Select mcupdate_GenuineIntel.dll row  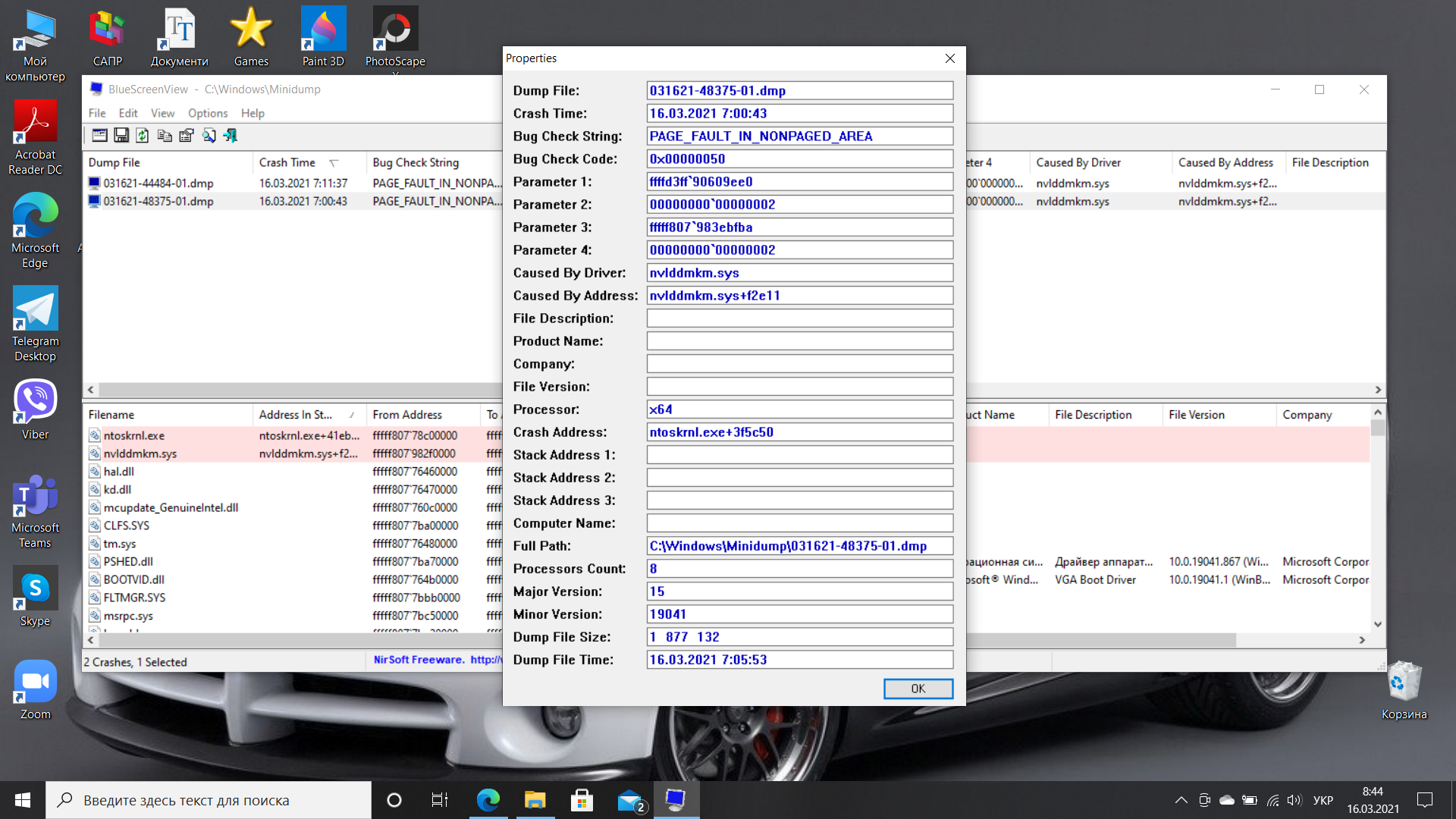point(292,507)
